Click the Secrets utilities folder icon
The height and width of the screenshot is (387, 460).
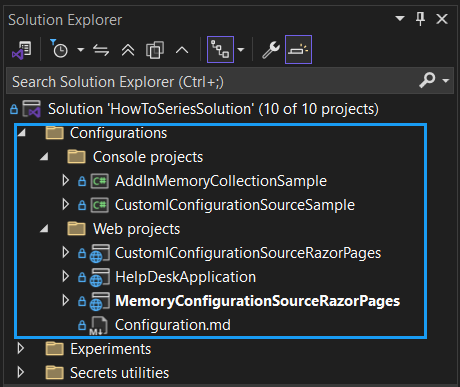(x=55, y=373)
